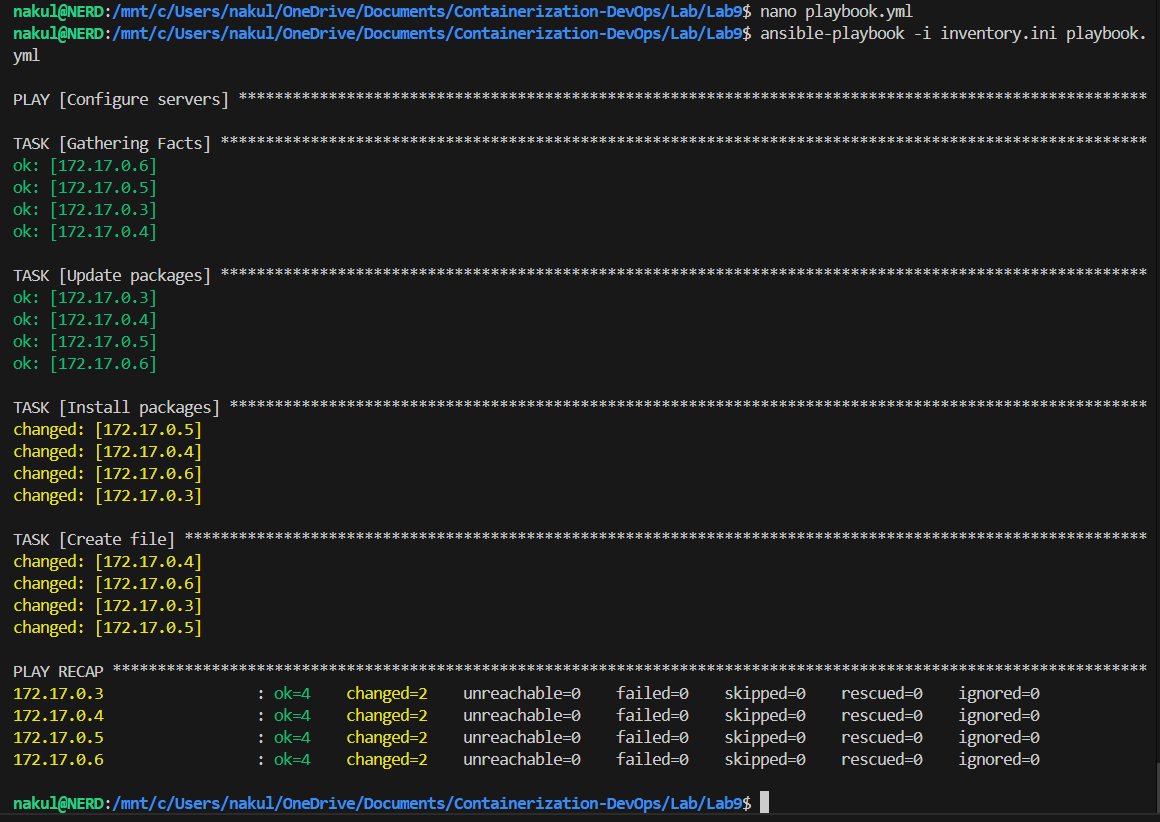Click the 'PLAY [Configure servers]' header
This screenshot has height=822, width=1160.
pos(121,100)
